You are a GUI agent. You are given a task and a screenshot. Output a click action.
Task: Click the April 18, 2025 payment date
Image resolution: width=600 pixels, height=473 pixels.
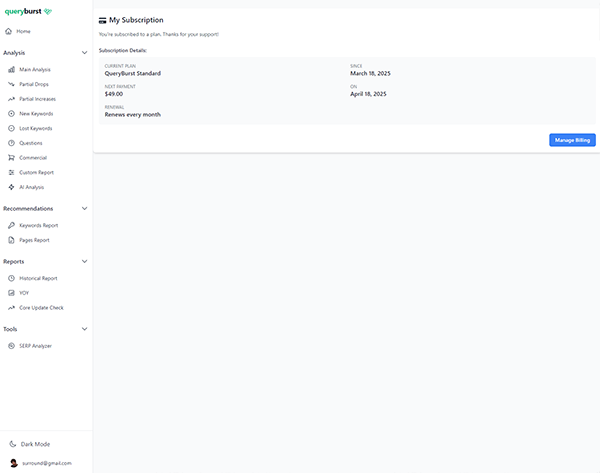point(368,94)
